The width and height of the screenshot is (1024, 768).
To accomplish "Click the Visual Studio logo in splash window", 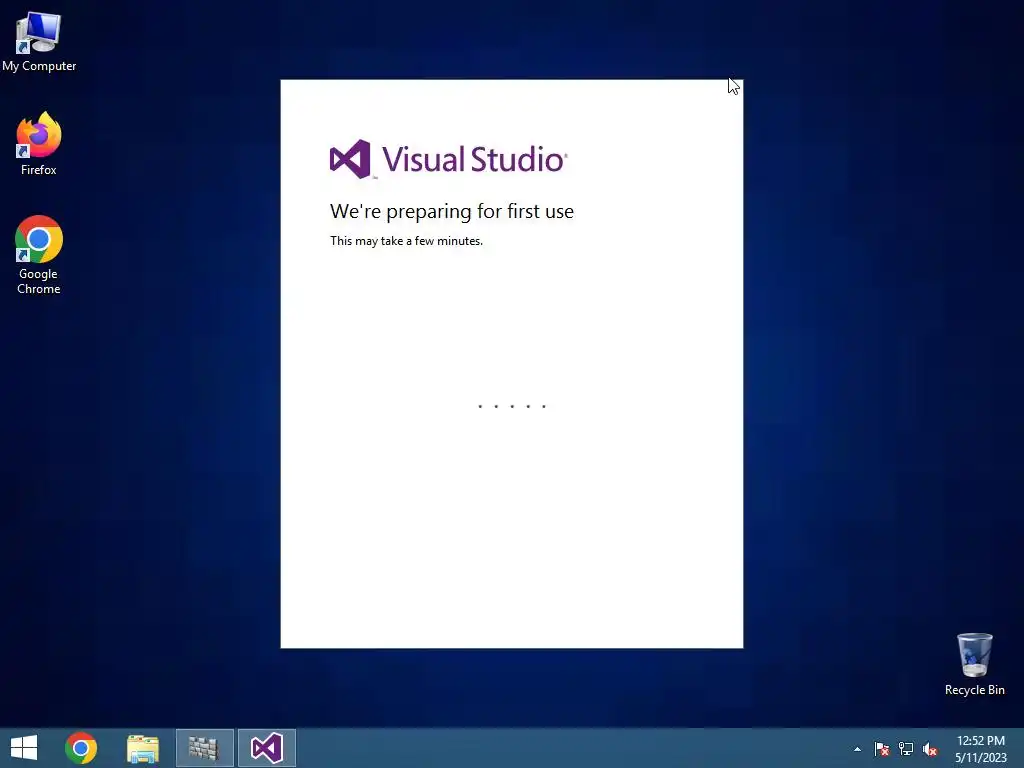I will (448, 159).
